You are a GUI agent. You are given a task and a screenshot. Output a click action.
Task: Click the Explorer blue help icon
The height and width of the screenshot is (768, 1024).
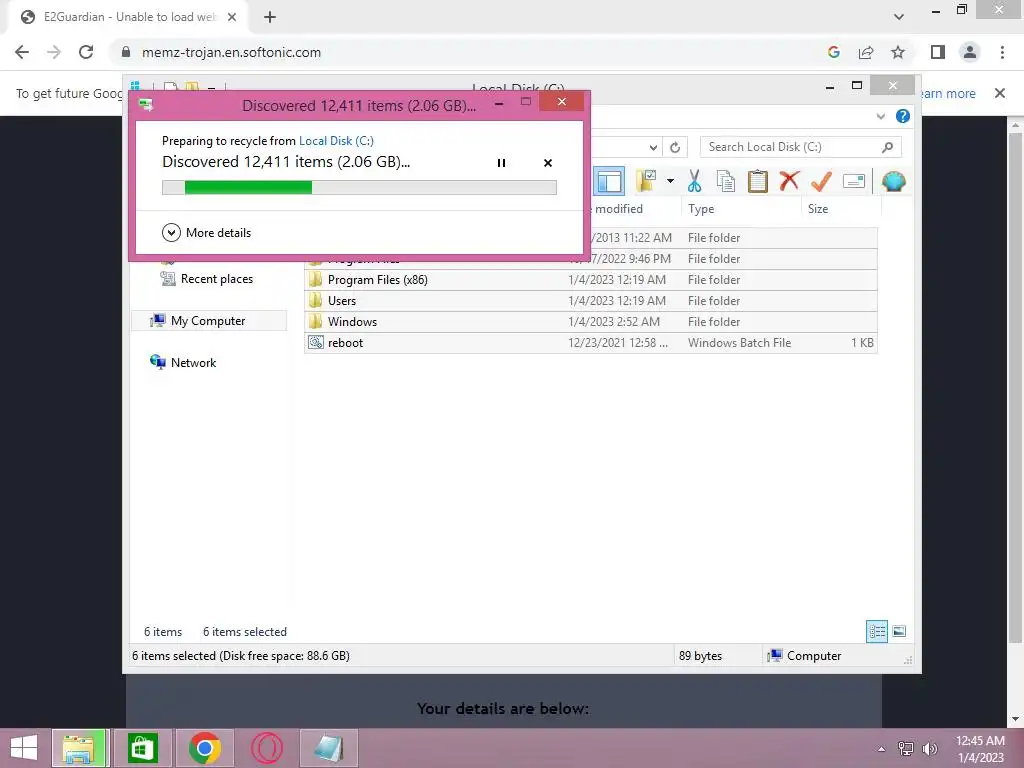(x=903, y=116)
